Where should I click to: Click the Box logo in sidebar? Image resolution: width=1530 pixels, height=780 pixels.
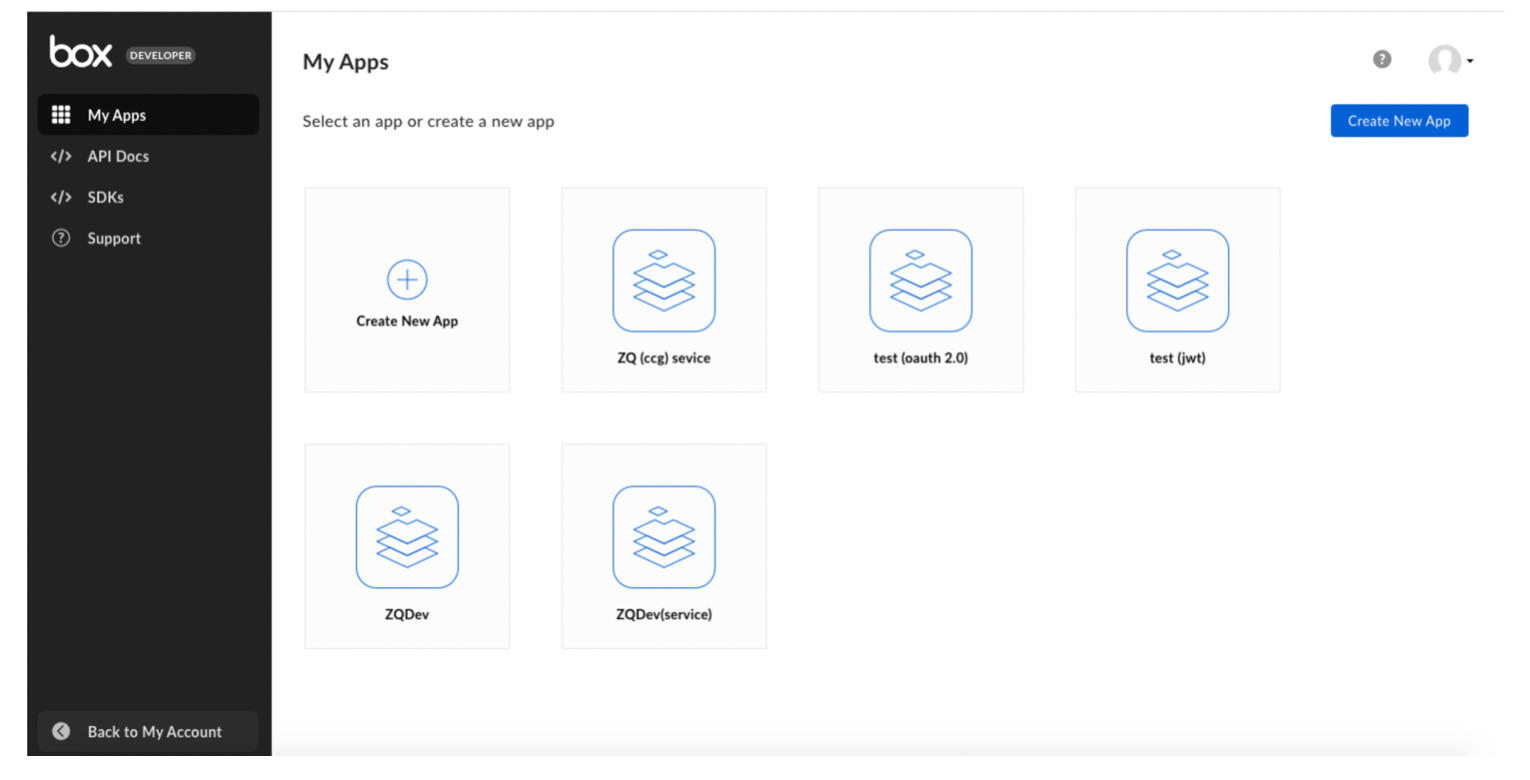click(81, 51)
